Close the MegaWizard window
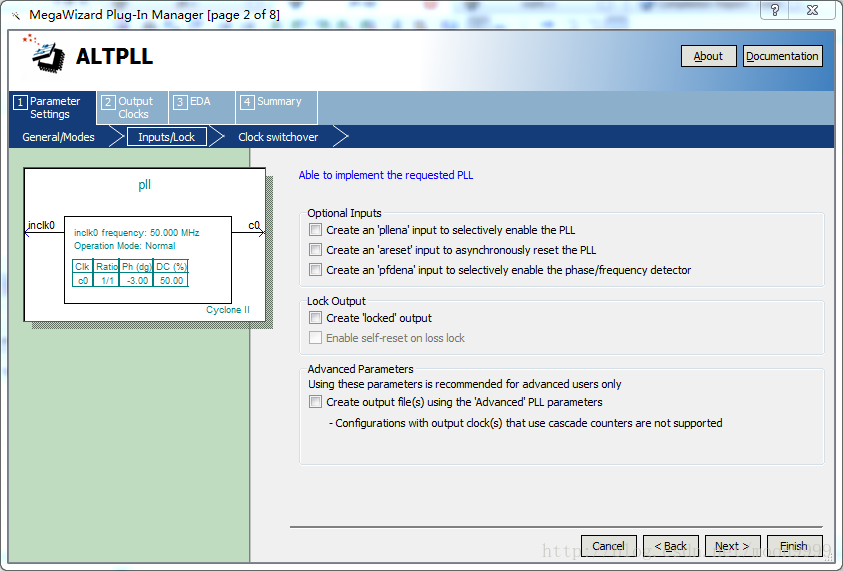Screen dimensions: 843x571 tap(813, 10)
